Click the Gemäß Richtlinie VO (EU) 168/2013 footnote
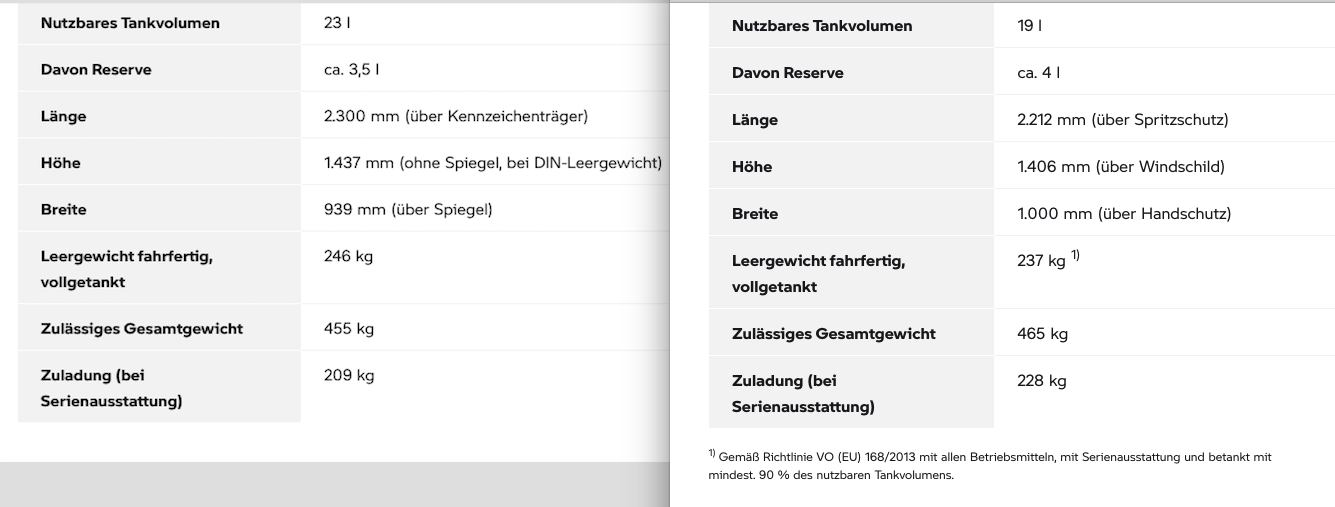1335x507 pixels. pos(989,465)
